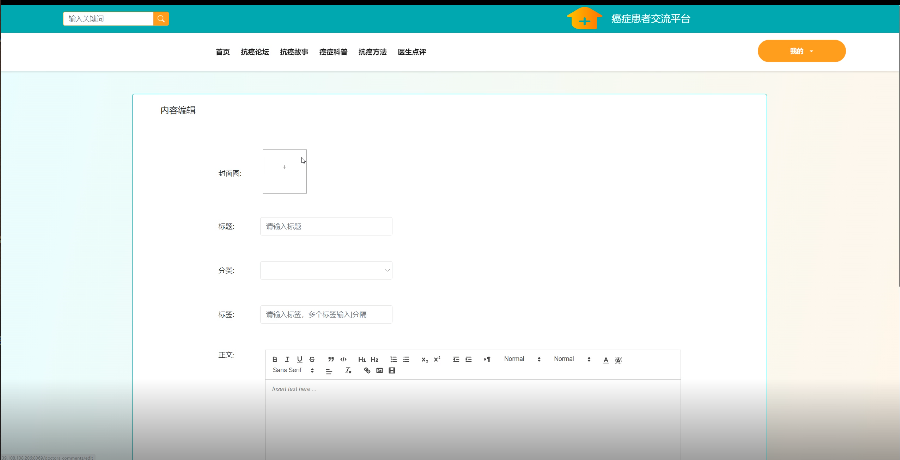Click the orange house logo icon
Image resolution: width=900 pixels, height=460 pixels.
pyautogui.click(x=584, y=18)
